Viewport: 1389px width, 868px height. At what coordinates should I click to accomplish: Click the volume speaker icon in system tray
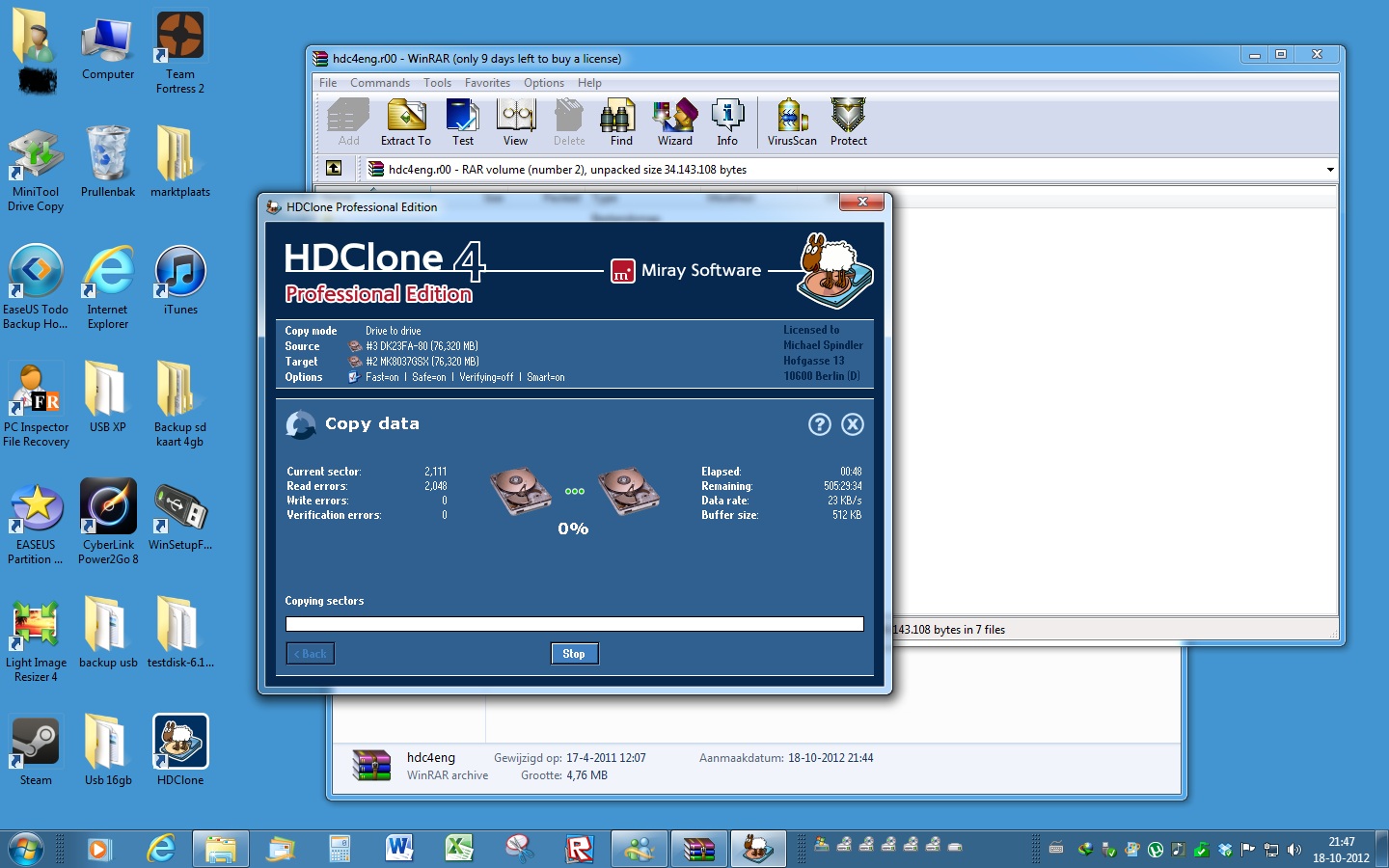(1294, 850)
